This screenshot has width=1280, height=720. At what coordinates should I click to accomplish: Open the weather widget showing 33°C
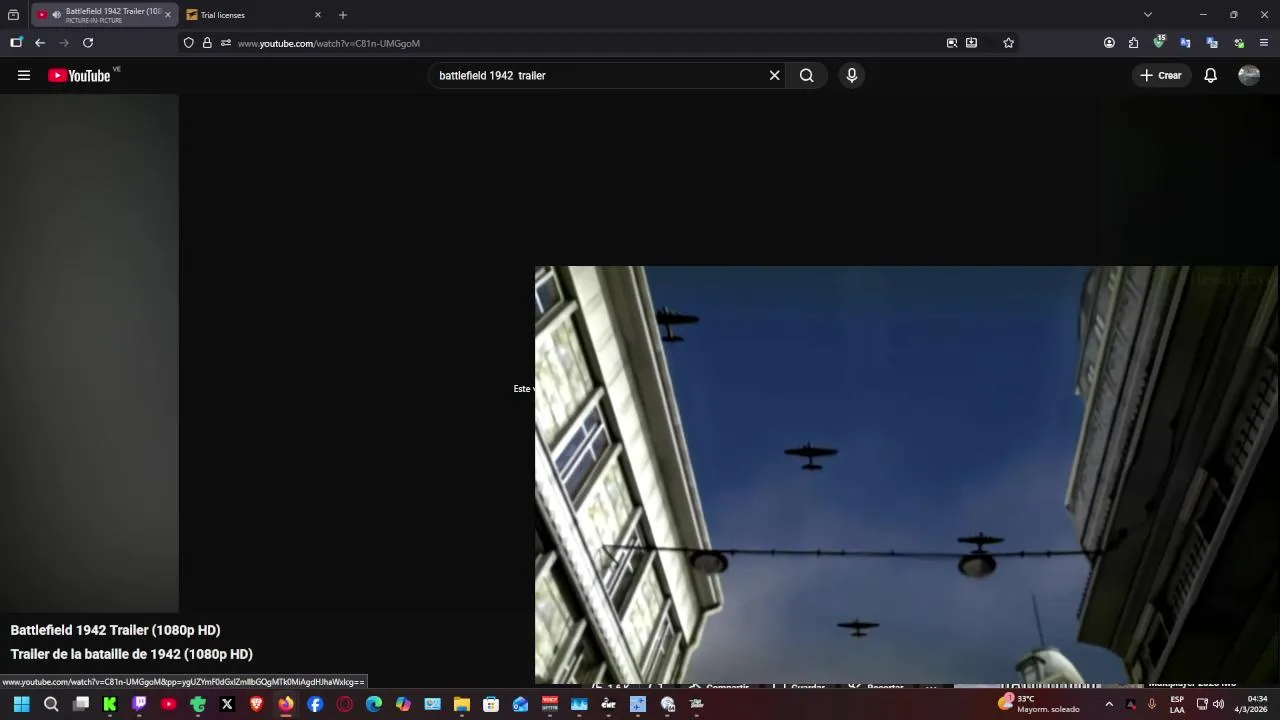click(x=1040, y=704)
